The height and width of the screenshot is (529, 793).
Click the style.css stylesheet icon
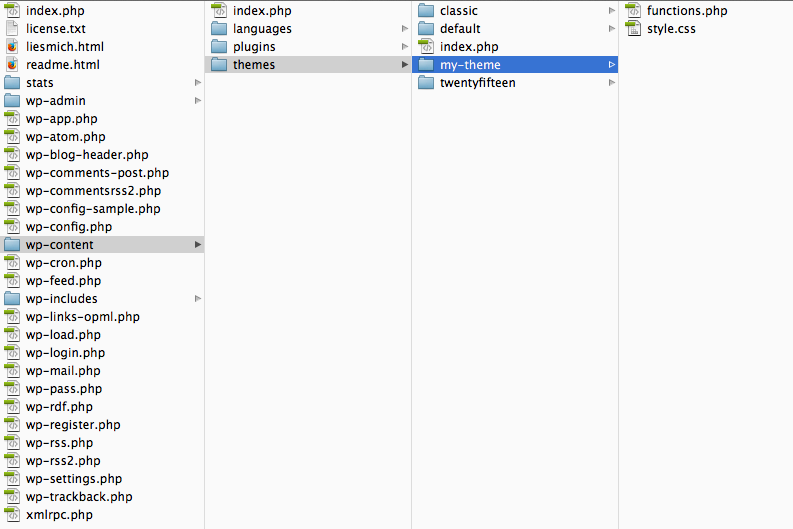(633, 28)
